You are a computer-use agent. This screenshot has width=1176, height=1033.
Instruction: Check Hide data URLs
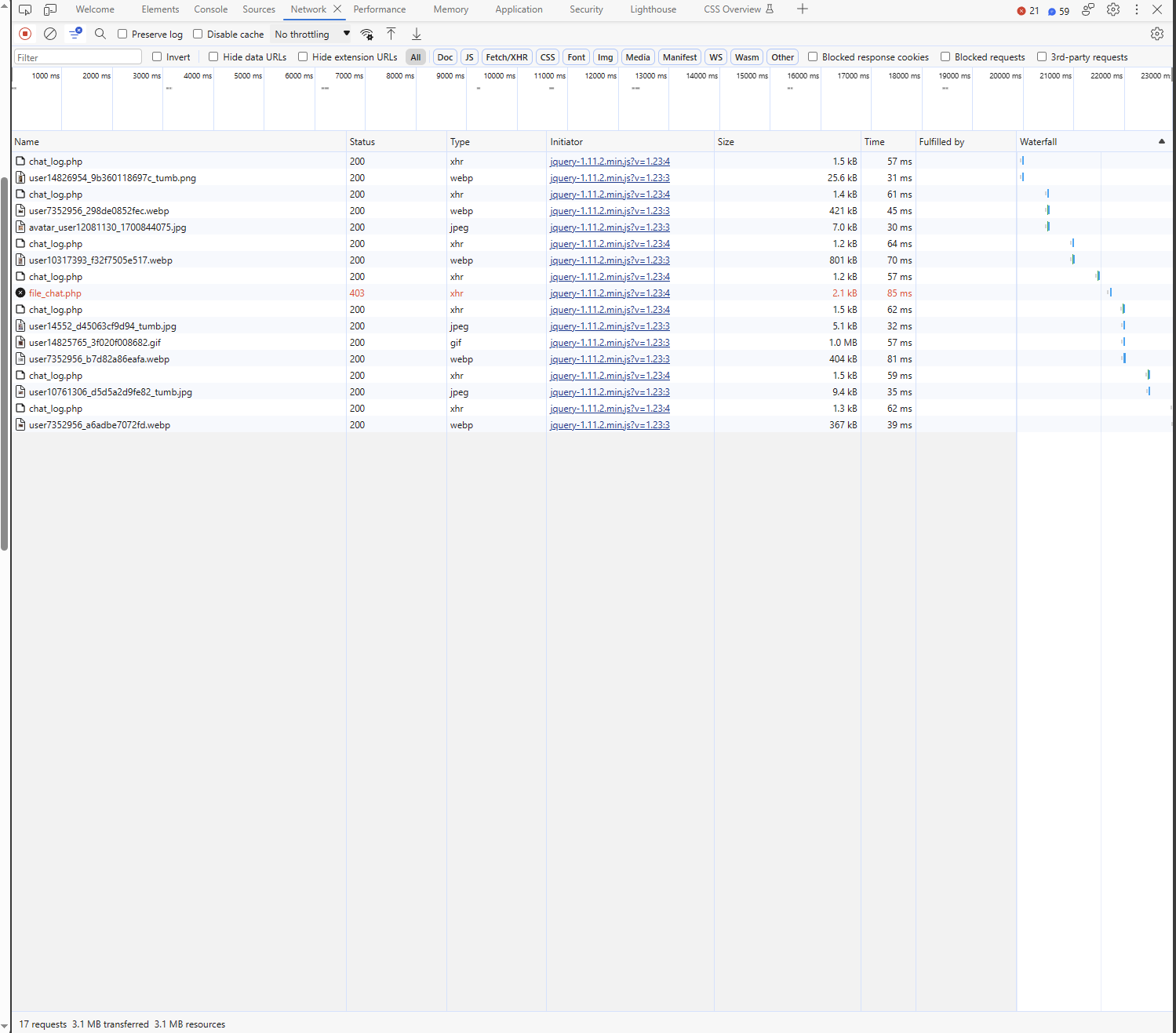point(213,56)
